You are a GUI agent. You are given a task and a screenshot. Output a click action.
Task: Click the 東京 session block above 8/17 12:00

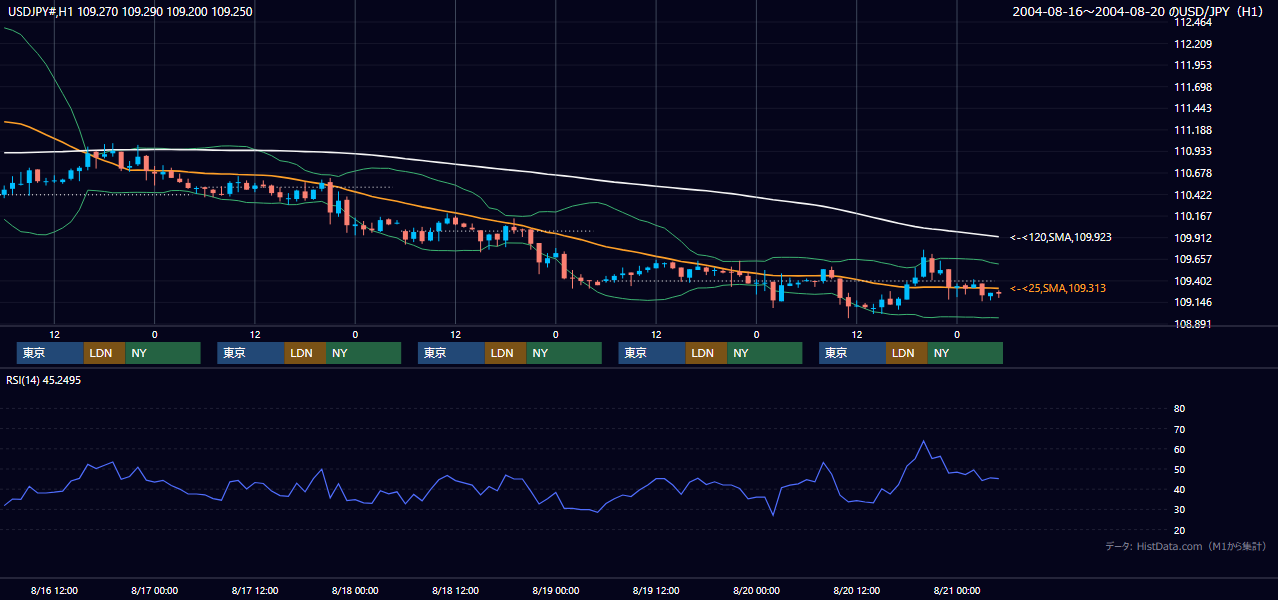pyautogui.click(x=251, y=353)
